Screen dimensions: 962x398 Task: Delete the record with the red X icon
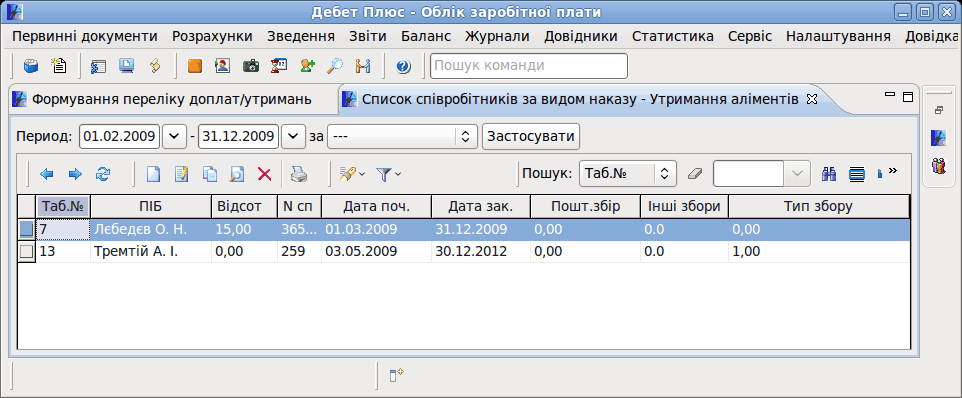pos(264,175)
